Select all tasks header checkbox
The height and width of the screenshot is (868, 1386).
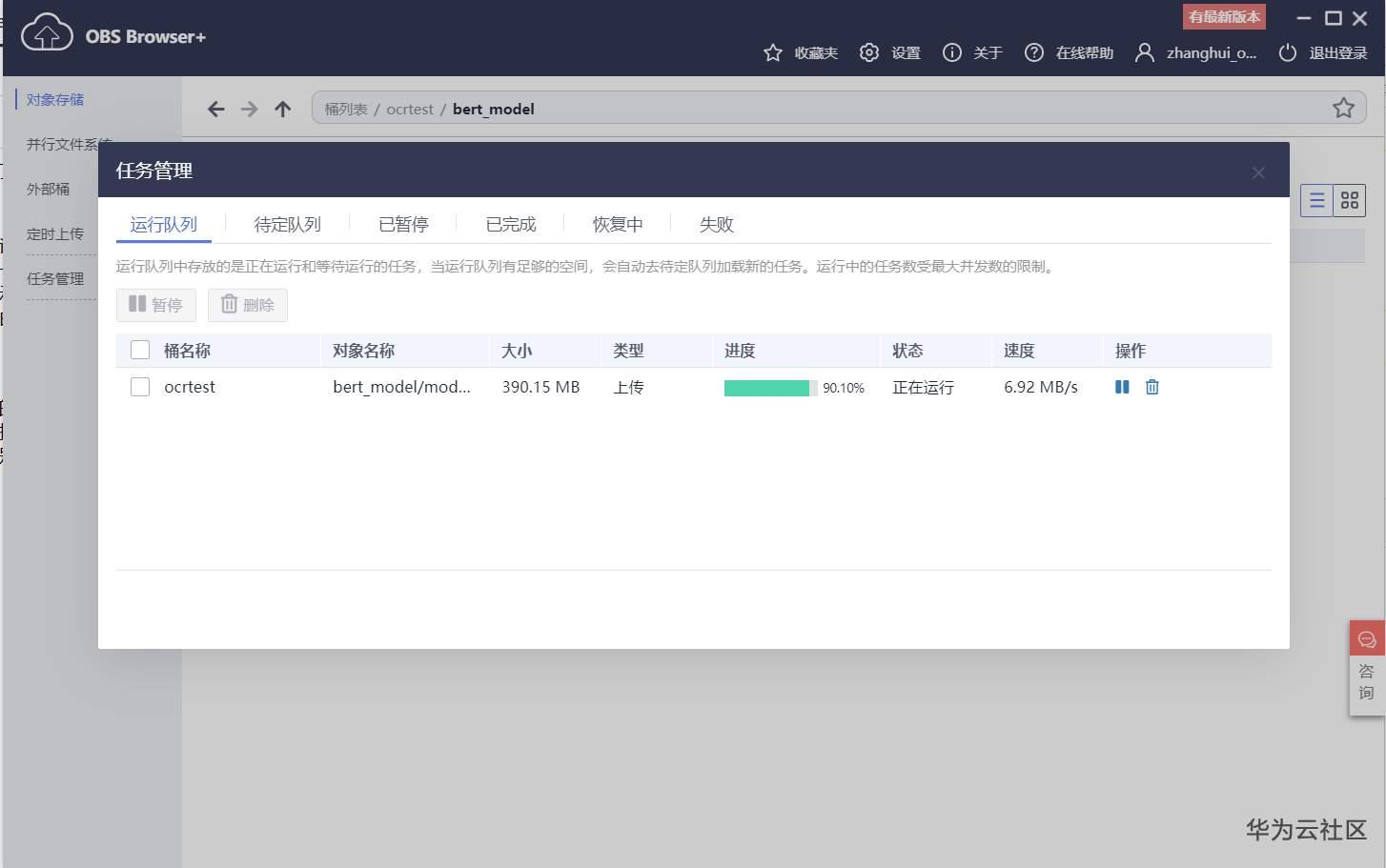[x=140, y=350]
